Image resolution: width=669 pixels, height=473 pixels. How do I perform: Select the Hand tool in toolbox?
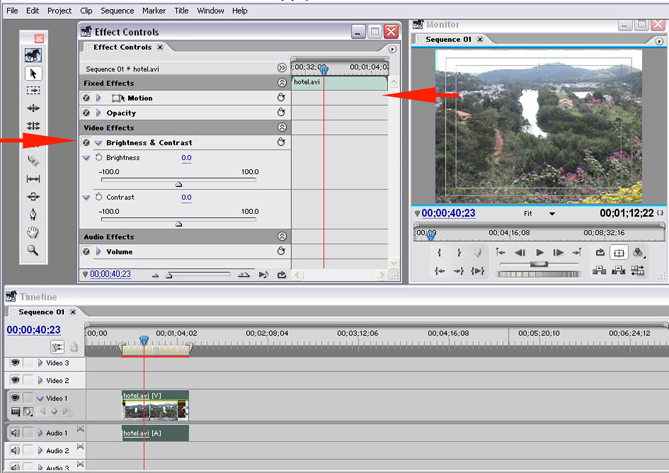pos(33,233)
